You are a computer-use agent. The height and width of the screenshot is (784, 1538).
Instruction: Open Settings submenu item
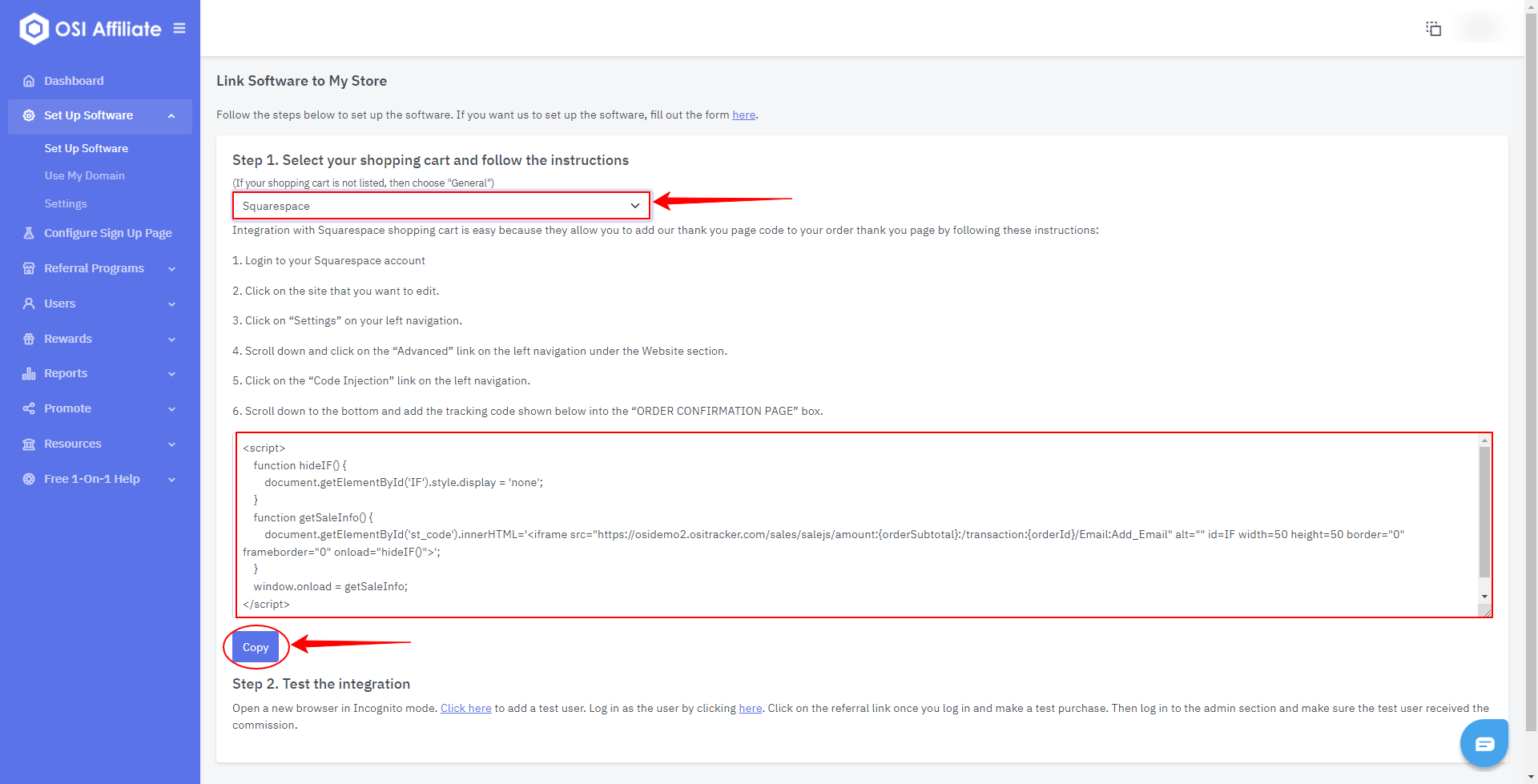(66, 204)
